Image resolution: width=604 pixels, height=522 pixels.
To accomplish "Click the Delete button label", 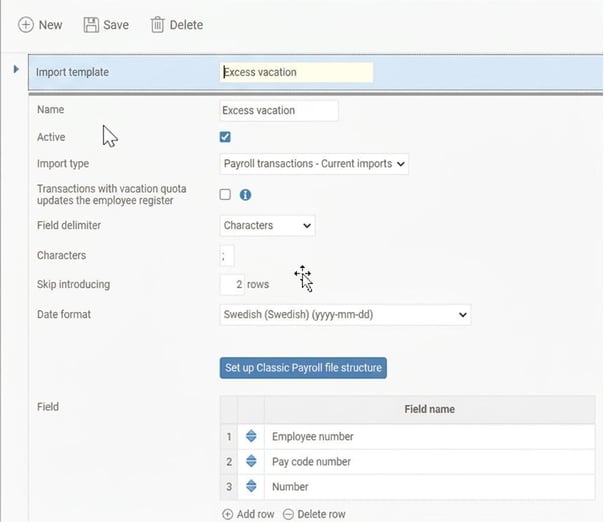I will (x=186, y=25).
